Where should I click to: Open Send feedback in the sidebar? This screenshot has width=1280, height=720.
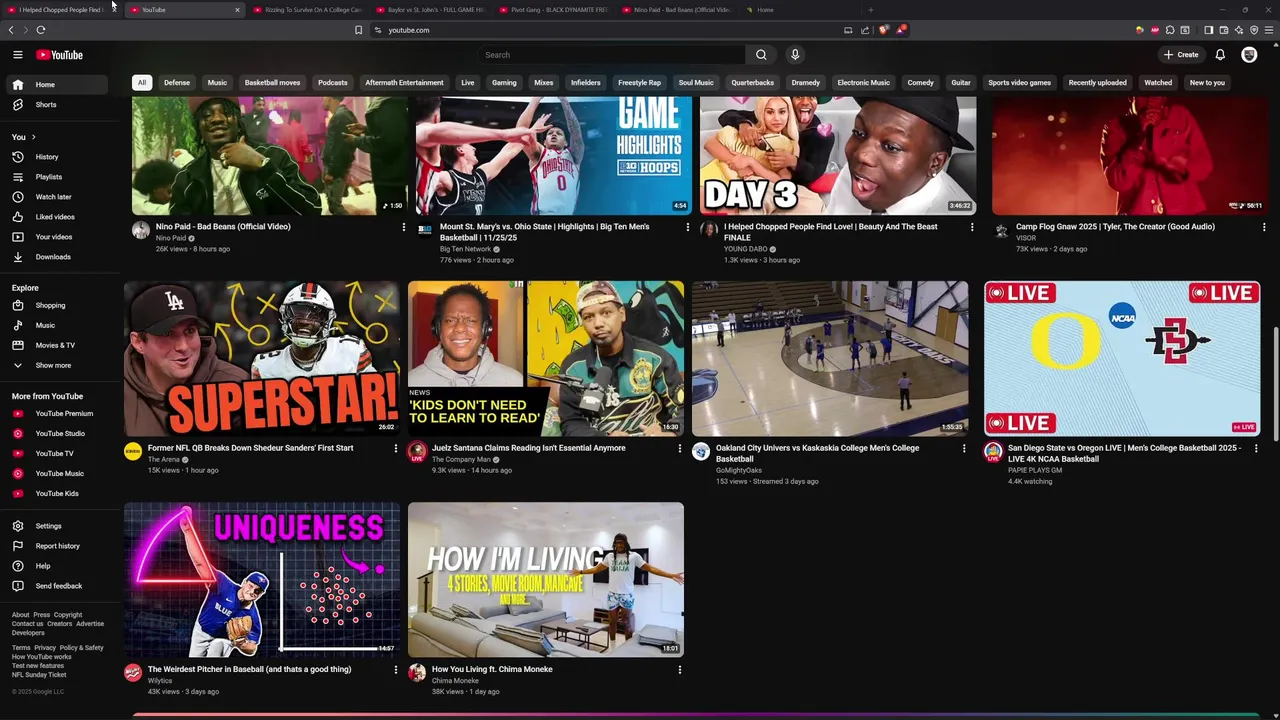pyautogui.click(x=60, y=586)
